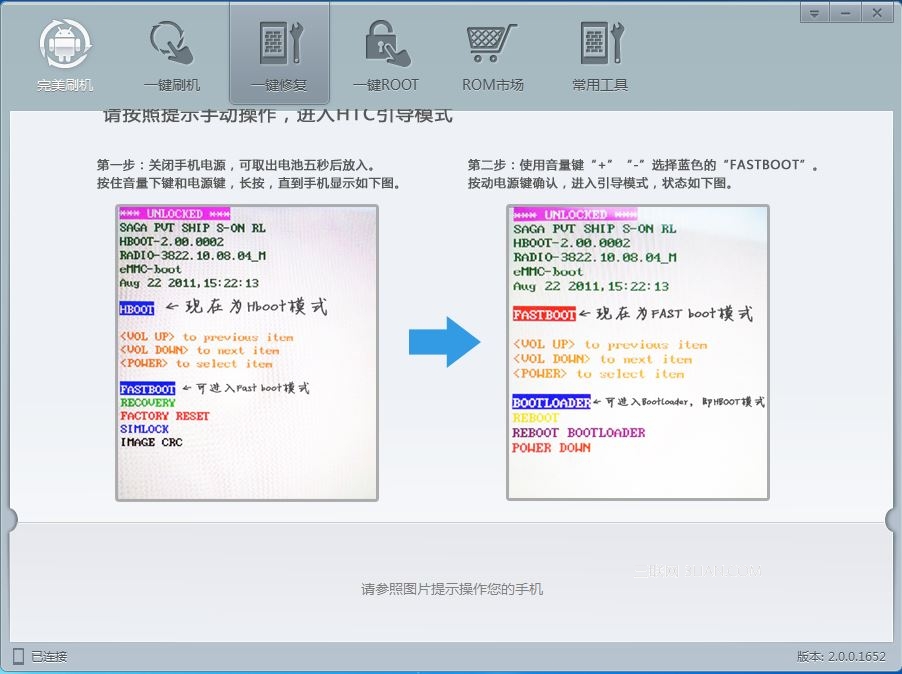The height and width of the screenshot is (674, 902).
Task: Click the right edge round page handle
Action: point(893,519)
